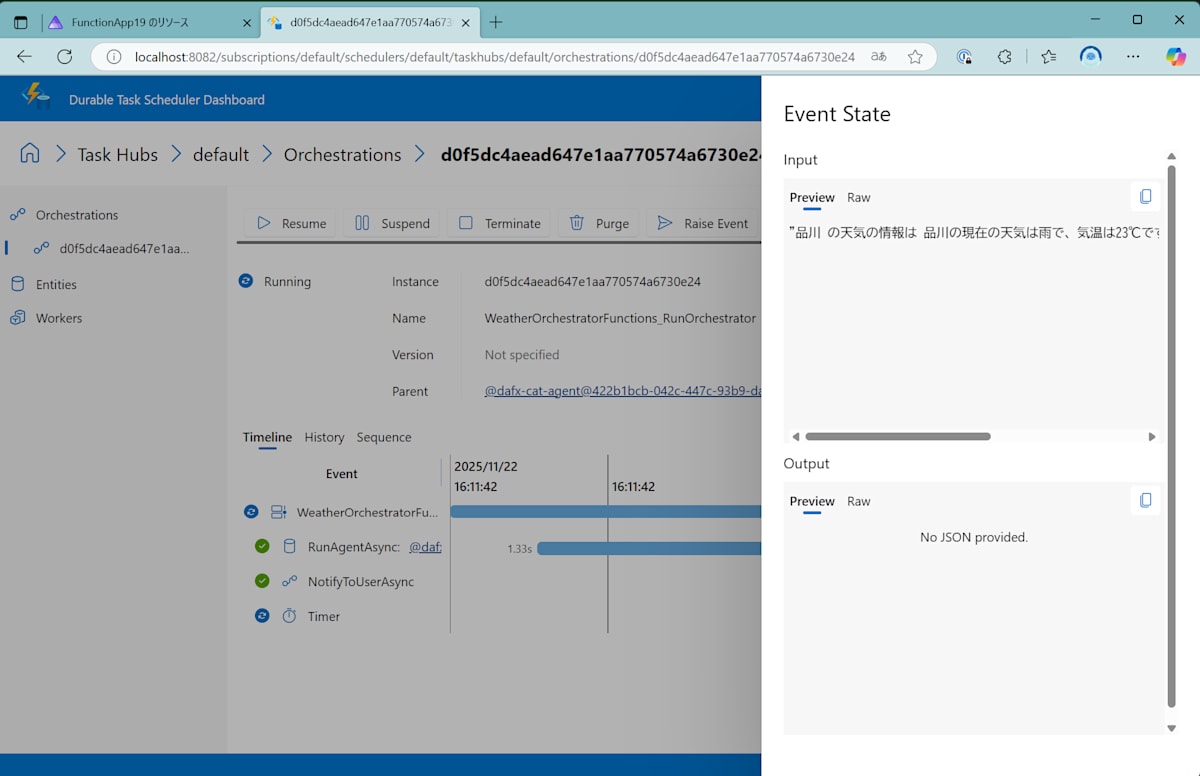The height and width of the screenshot is (776, 1200).
Task: Click the tracking prevention shield icon
Action: tap(964, 57)
